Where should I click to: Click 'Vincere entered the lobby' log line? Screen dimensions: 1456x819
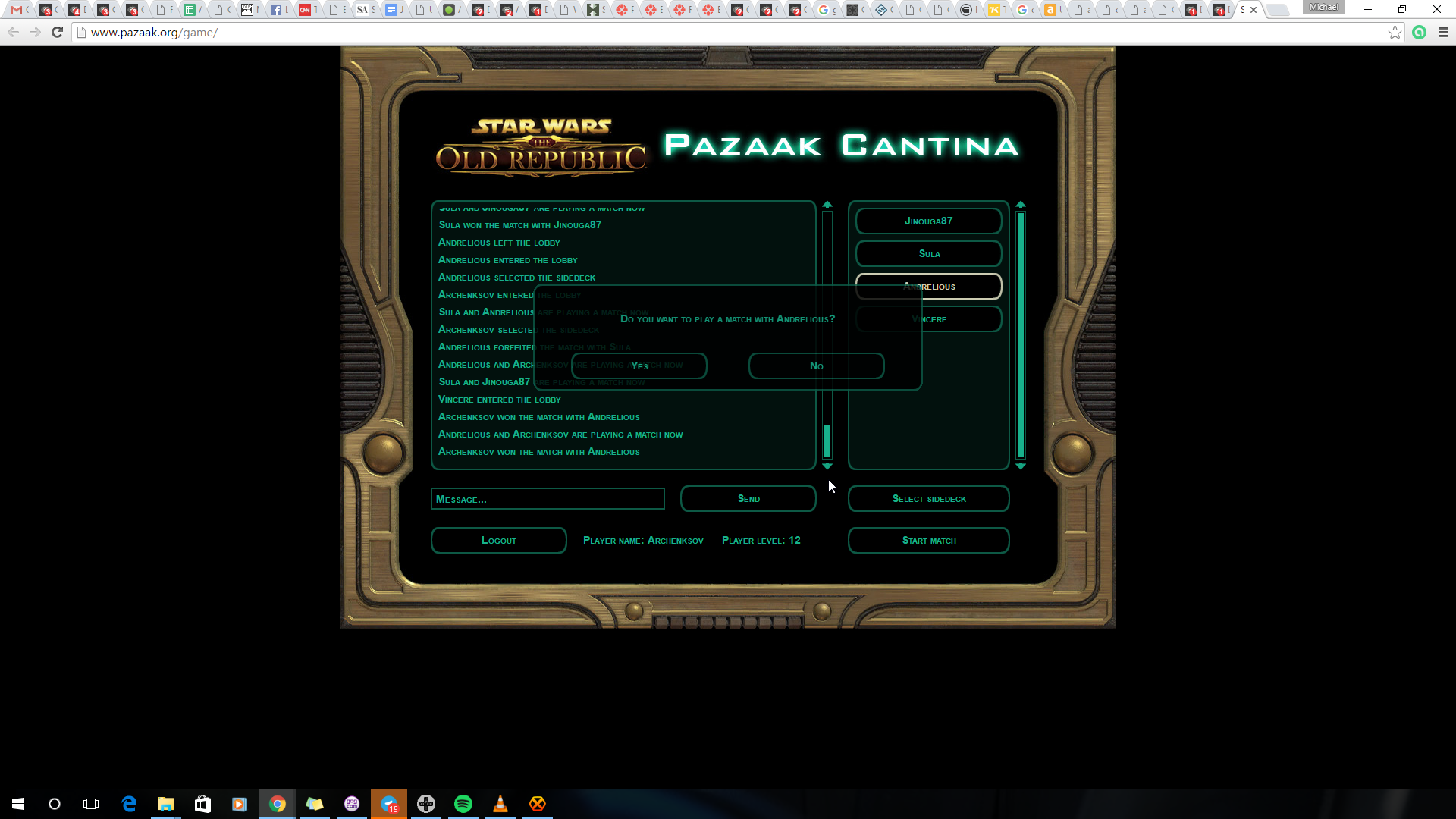coord(500,400)
